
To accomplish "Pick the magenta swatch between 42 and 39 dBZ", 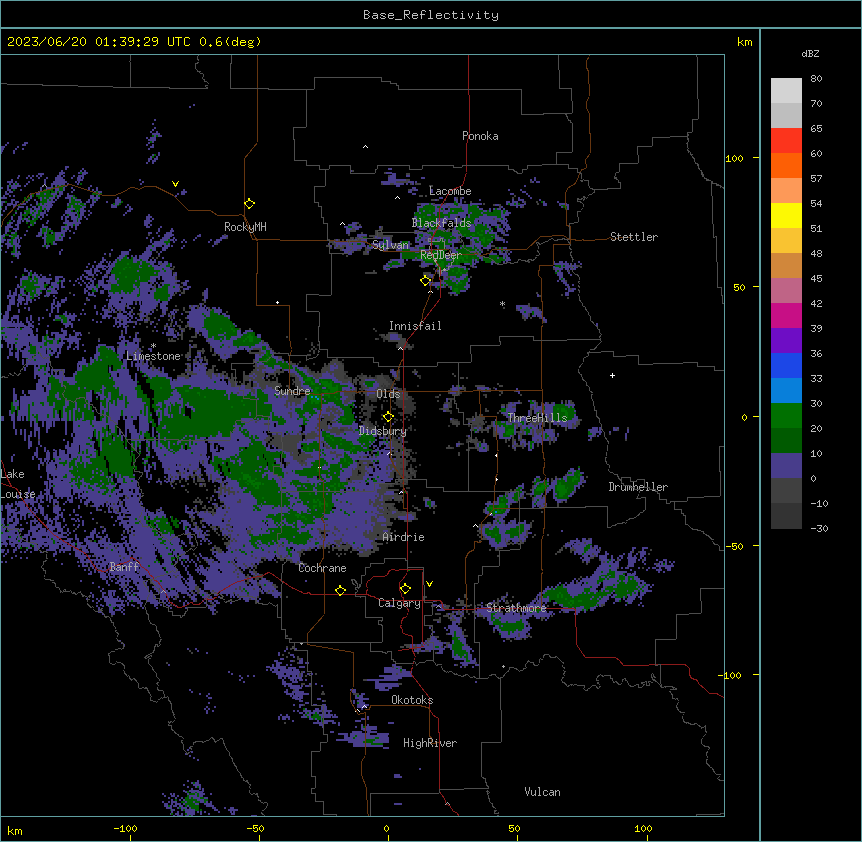I will [x=786, y=315].
